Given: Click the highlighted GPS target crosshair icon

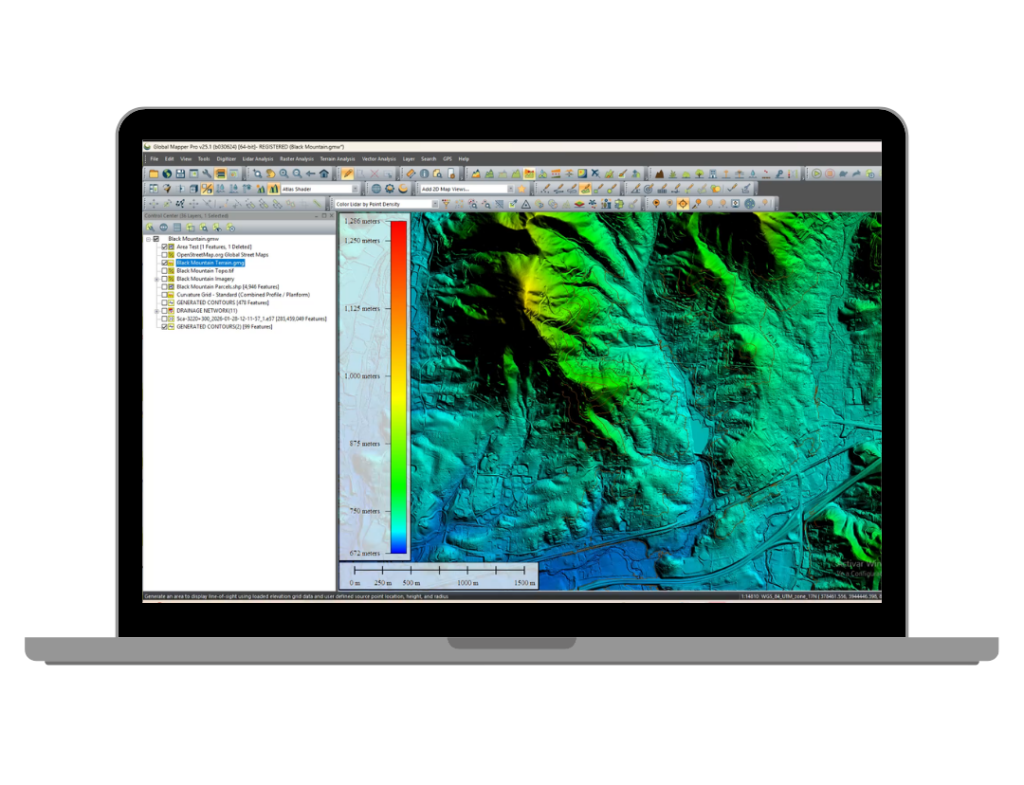Looking at the screenshot, I should [x=683, y=204].
